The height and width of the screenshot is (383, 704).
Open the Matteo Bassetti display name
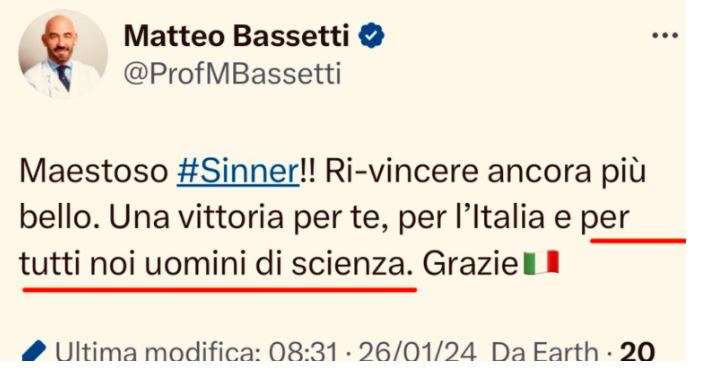[236, 36]
